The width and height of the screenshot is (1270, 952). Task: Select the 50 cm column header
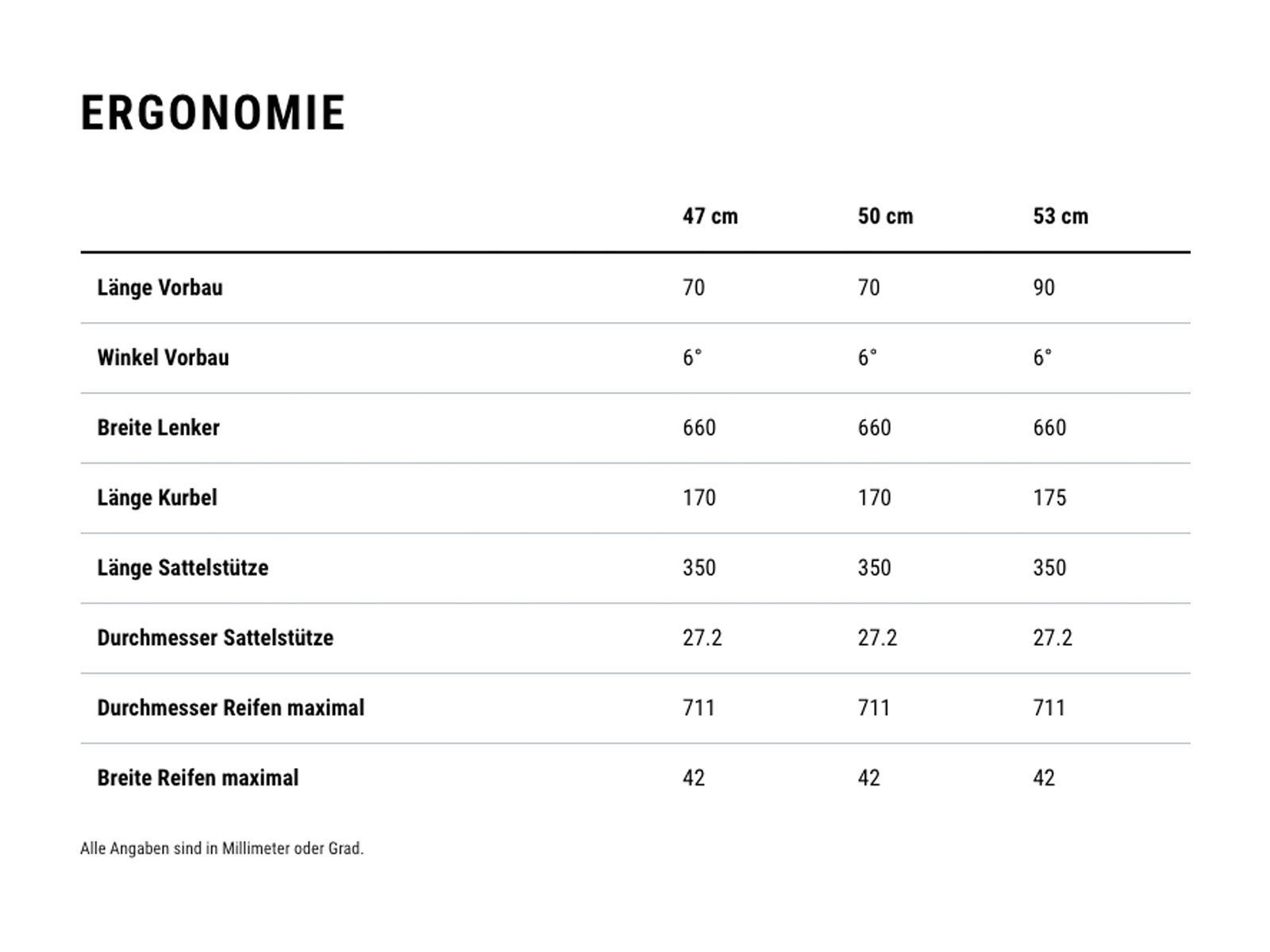885,216
